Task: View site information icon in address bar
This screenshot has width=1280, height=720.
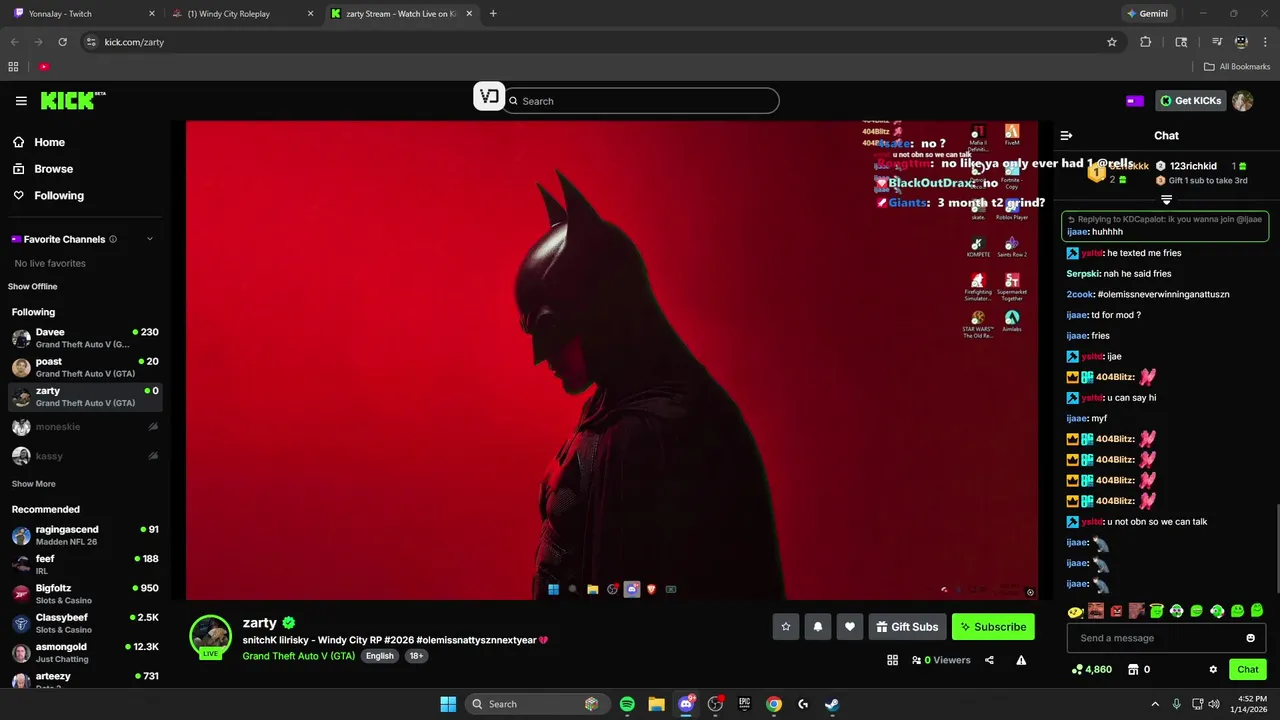Action: click(x=91, y=42)
